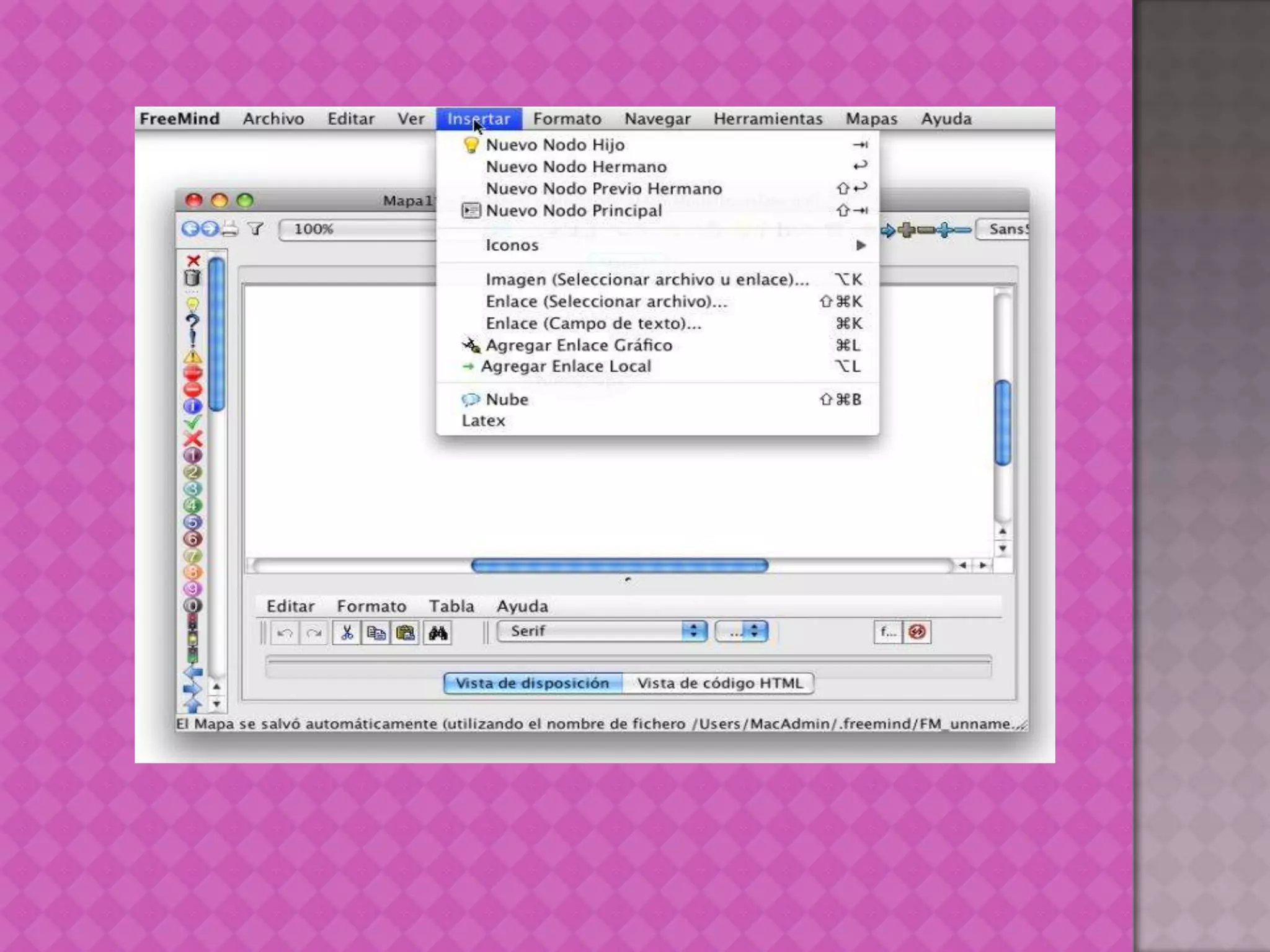Click the vertical scrollbar thumb of the map area
The image size is (1270, 952).
click(x=1003, y=423)
